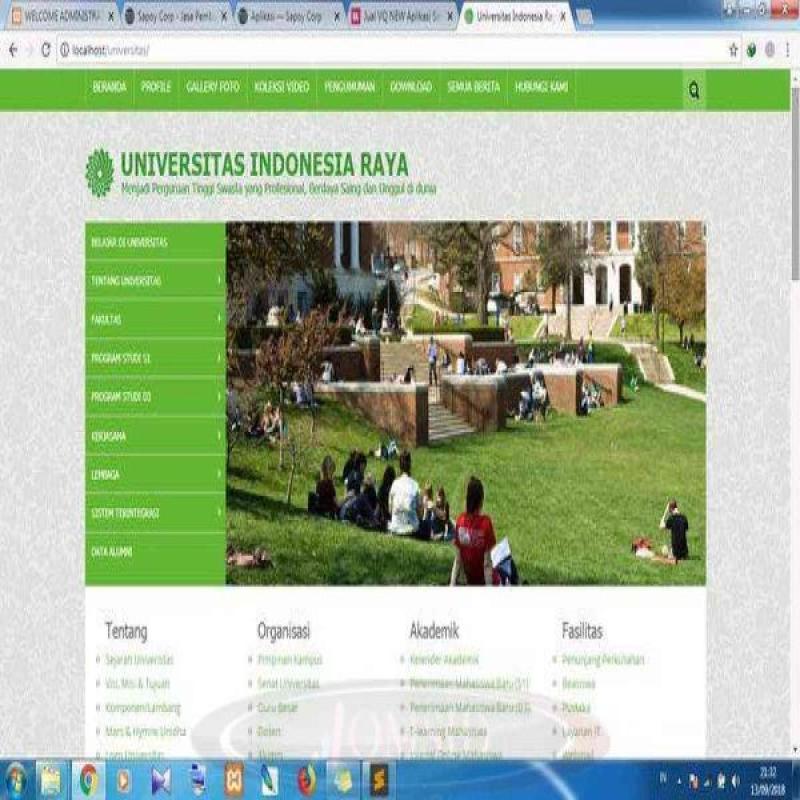The image size is (800, 800).
Task: Click the Kalender Akademik link
Action: 446,660
